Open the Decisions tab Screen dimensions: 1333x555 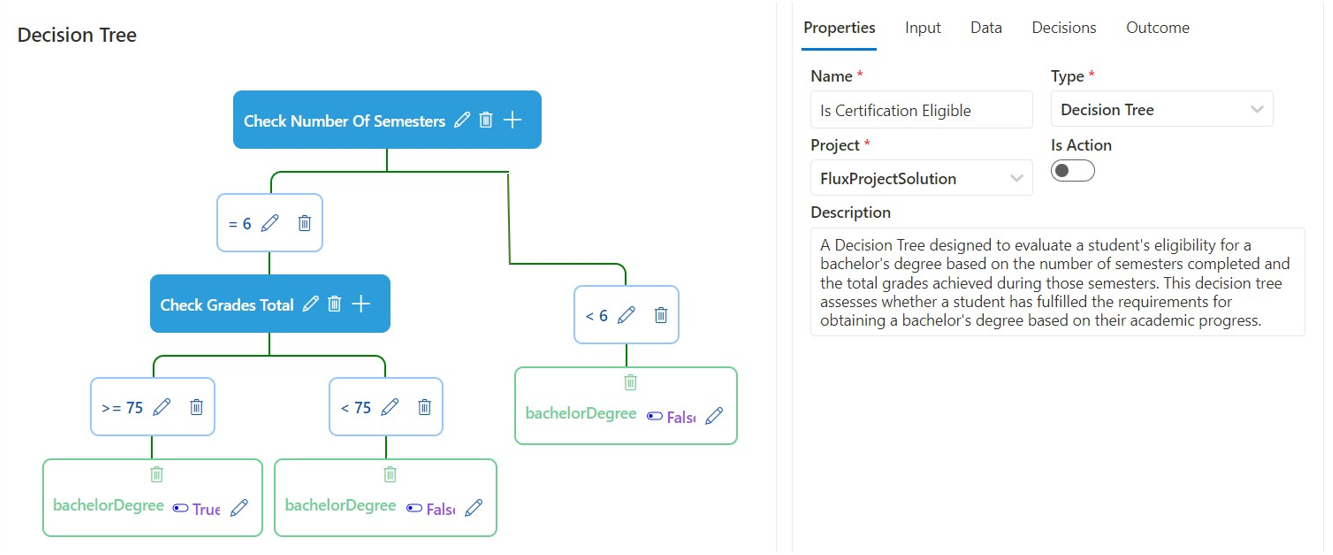pos(1063,28)
